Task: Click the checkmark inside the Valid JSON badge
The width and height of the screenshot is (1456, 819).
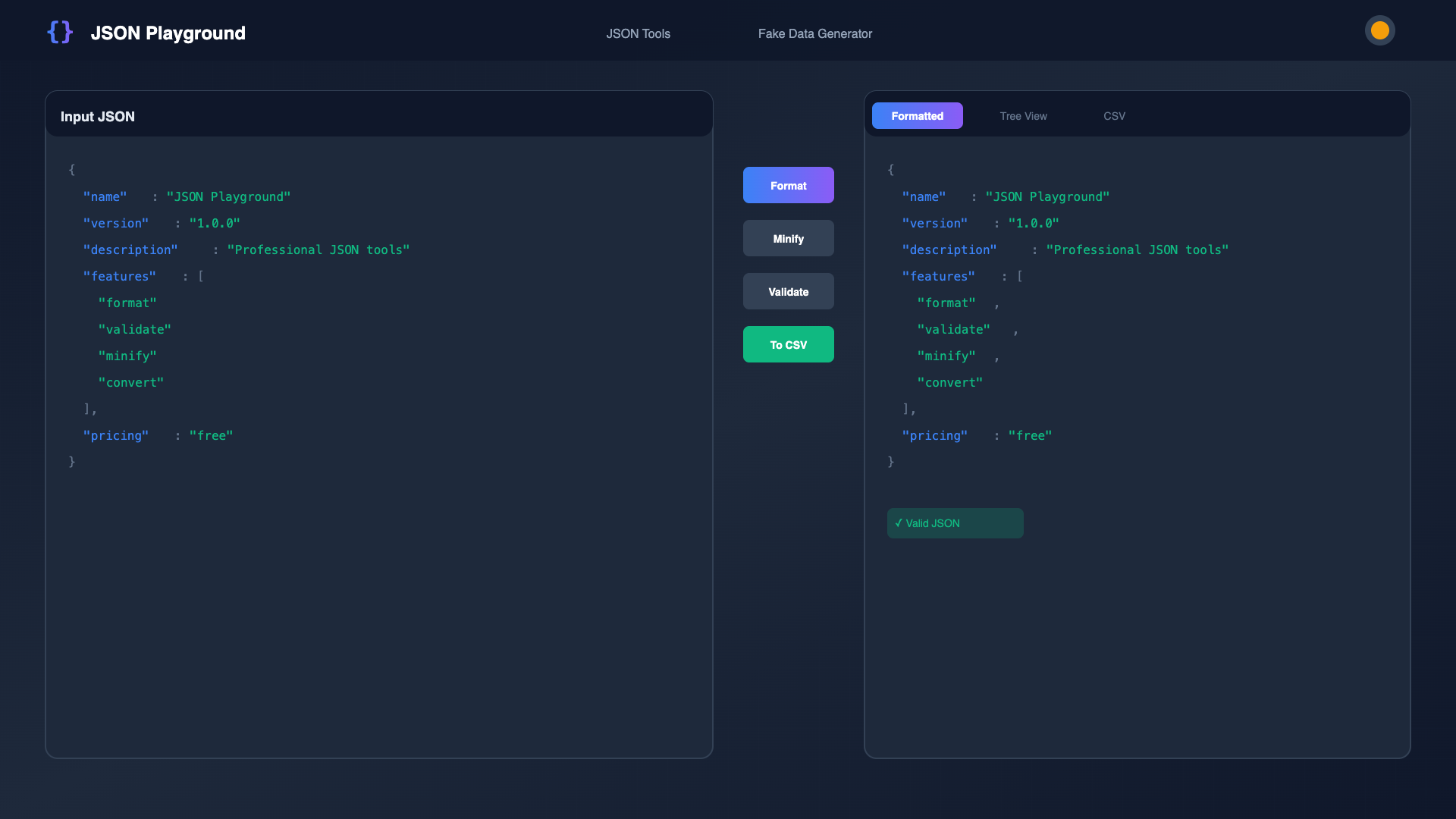Action: [899, 523]
